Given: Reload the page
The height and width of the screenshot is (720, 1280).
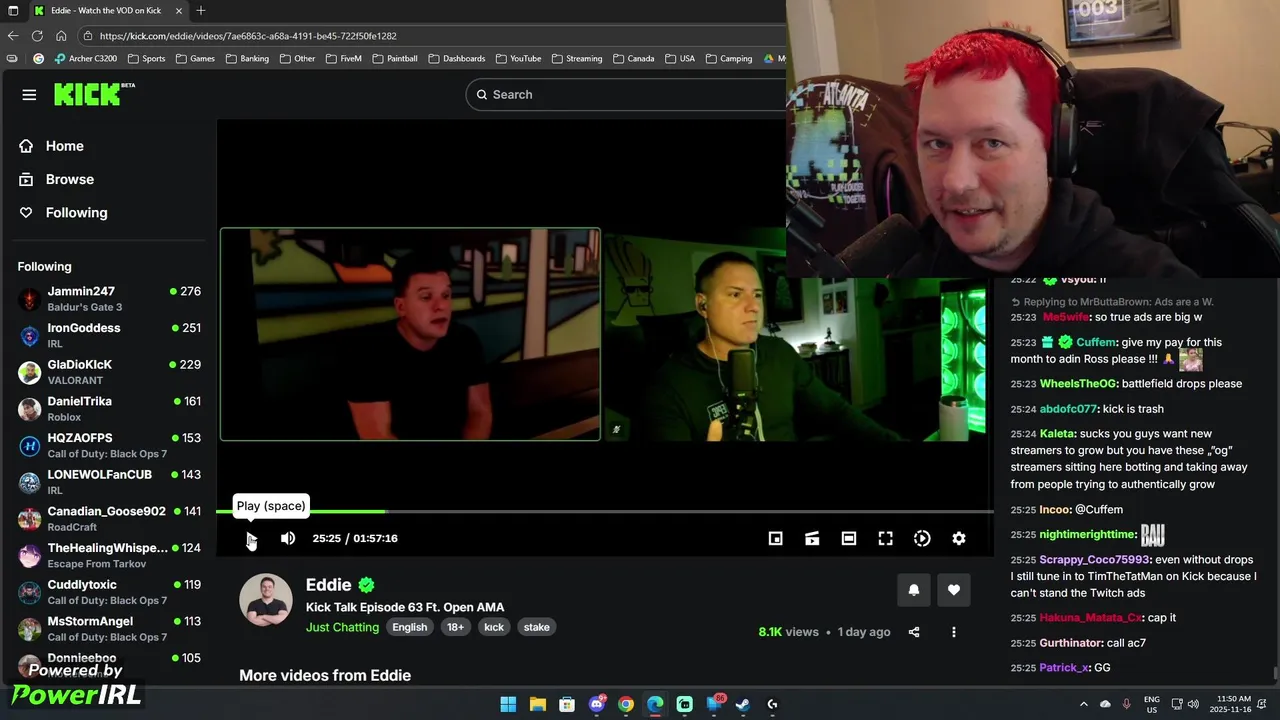Looking at the screenshot, I should tap(37, 36).
